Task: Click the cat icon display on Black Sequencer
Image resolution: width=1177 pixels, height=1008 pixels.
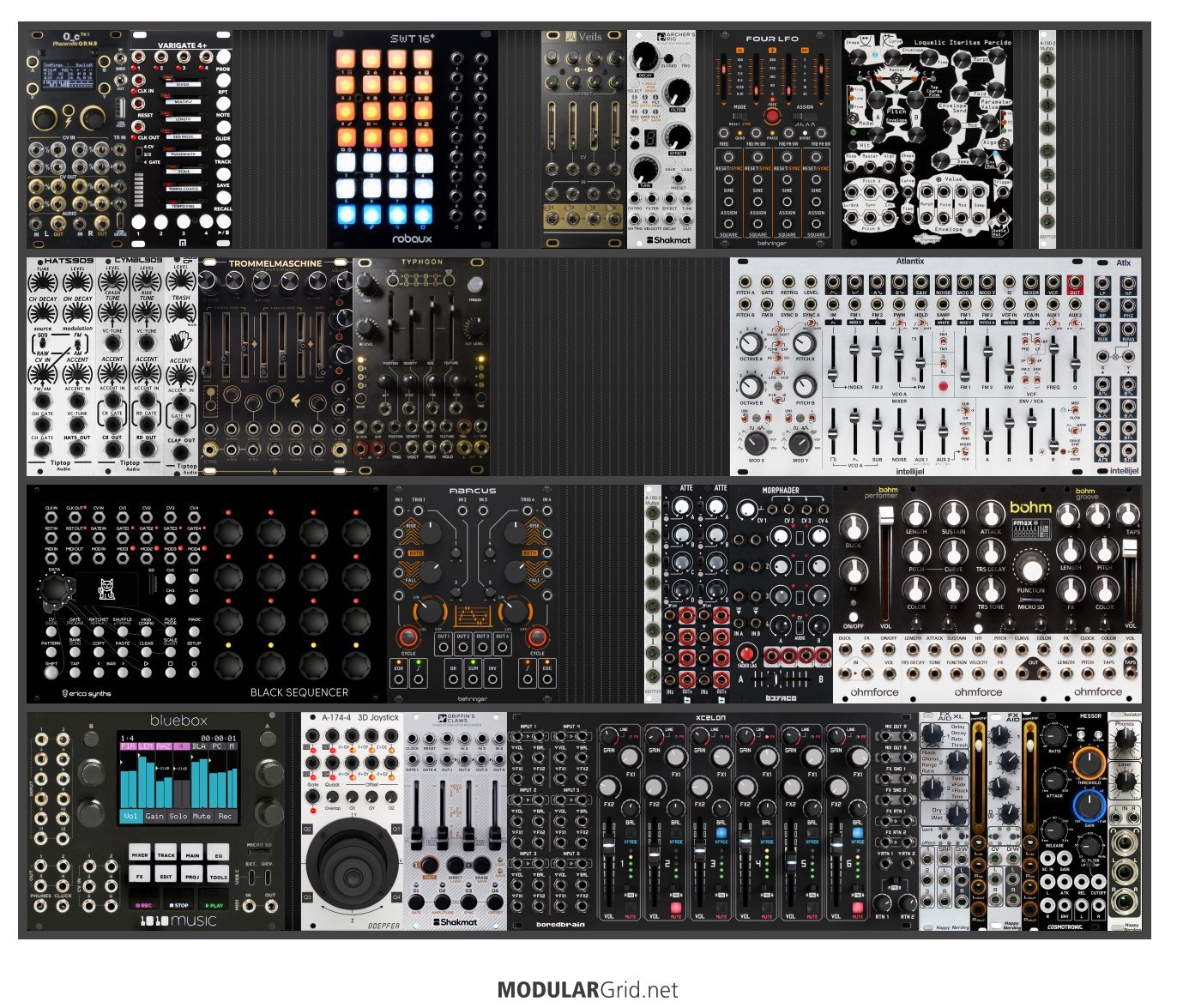Action: coord(106,589)
